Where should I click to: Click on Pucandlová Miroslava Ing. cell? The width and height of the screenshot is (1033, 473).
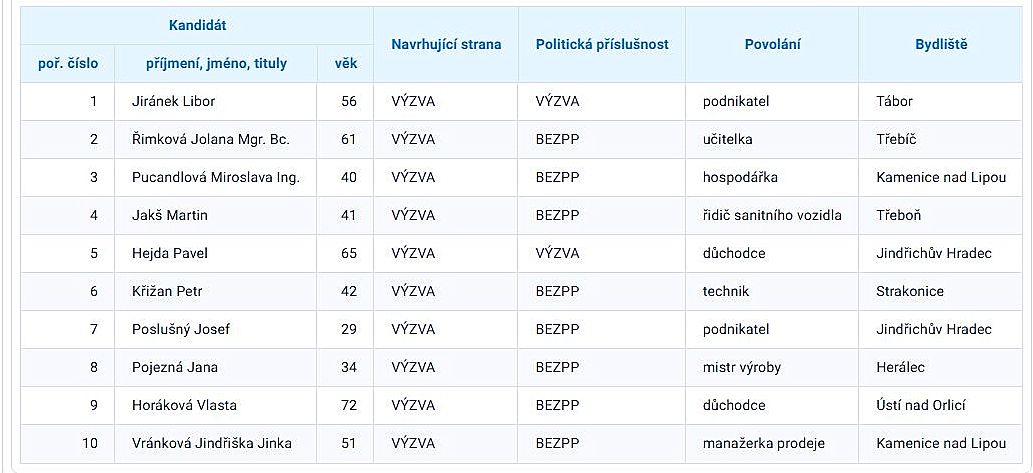pyautogui.click(x=216, y=177)
